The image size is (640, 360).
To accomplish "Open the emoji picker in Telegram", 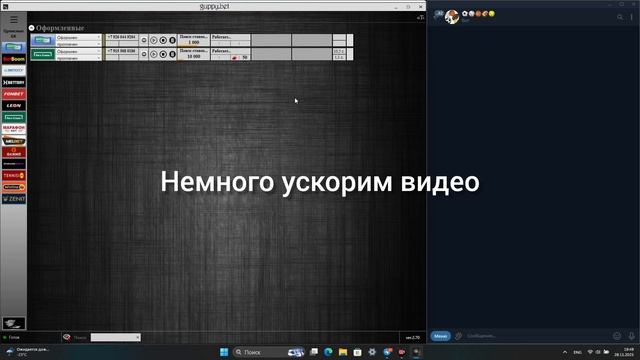I will pyautogui.click(x=617, y=336).
